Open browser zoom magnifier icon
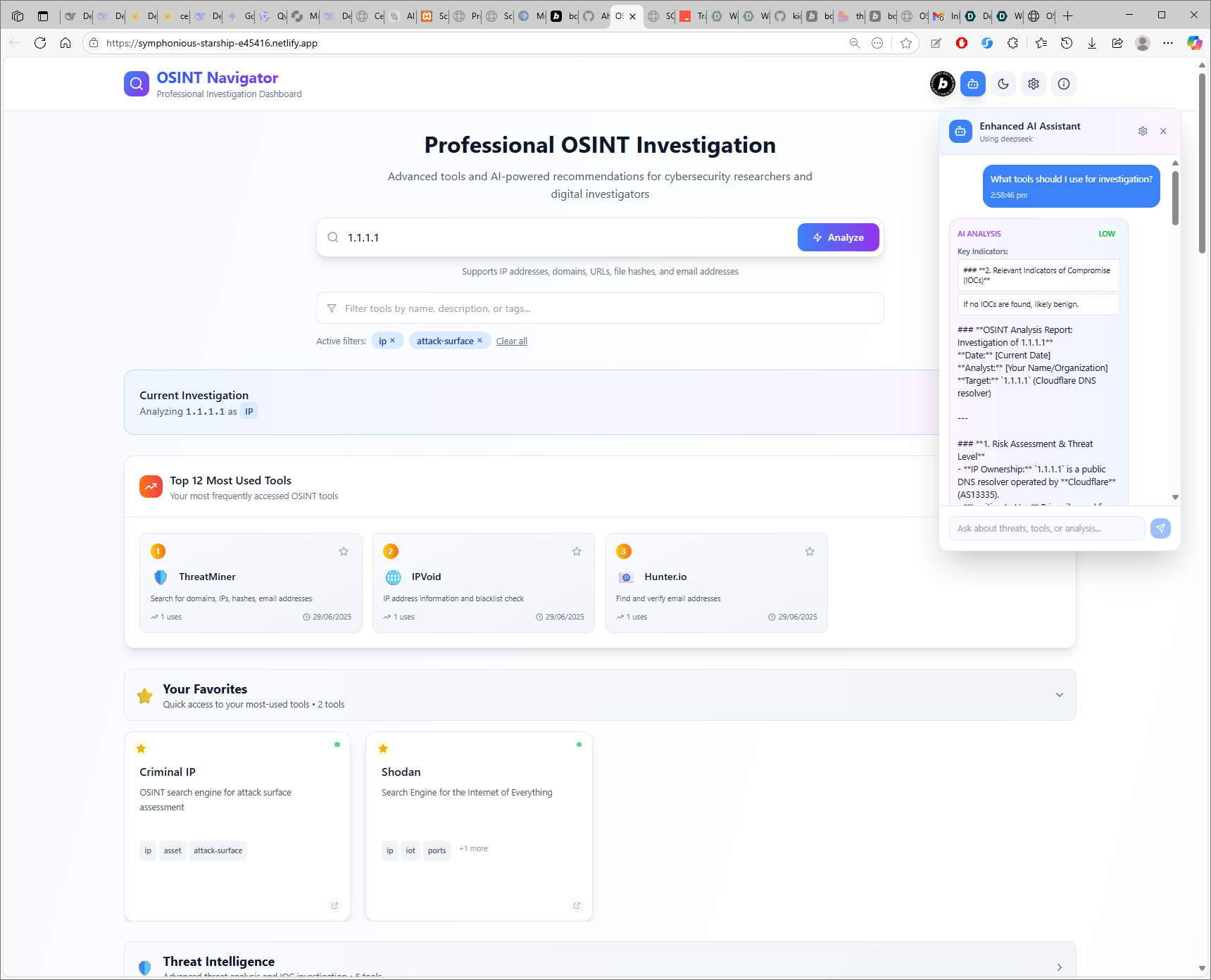The width and height of the screenshot is (1211, 980). pos(855,43)
